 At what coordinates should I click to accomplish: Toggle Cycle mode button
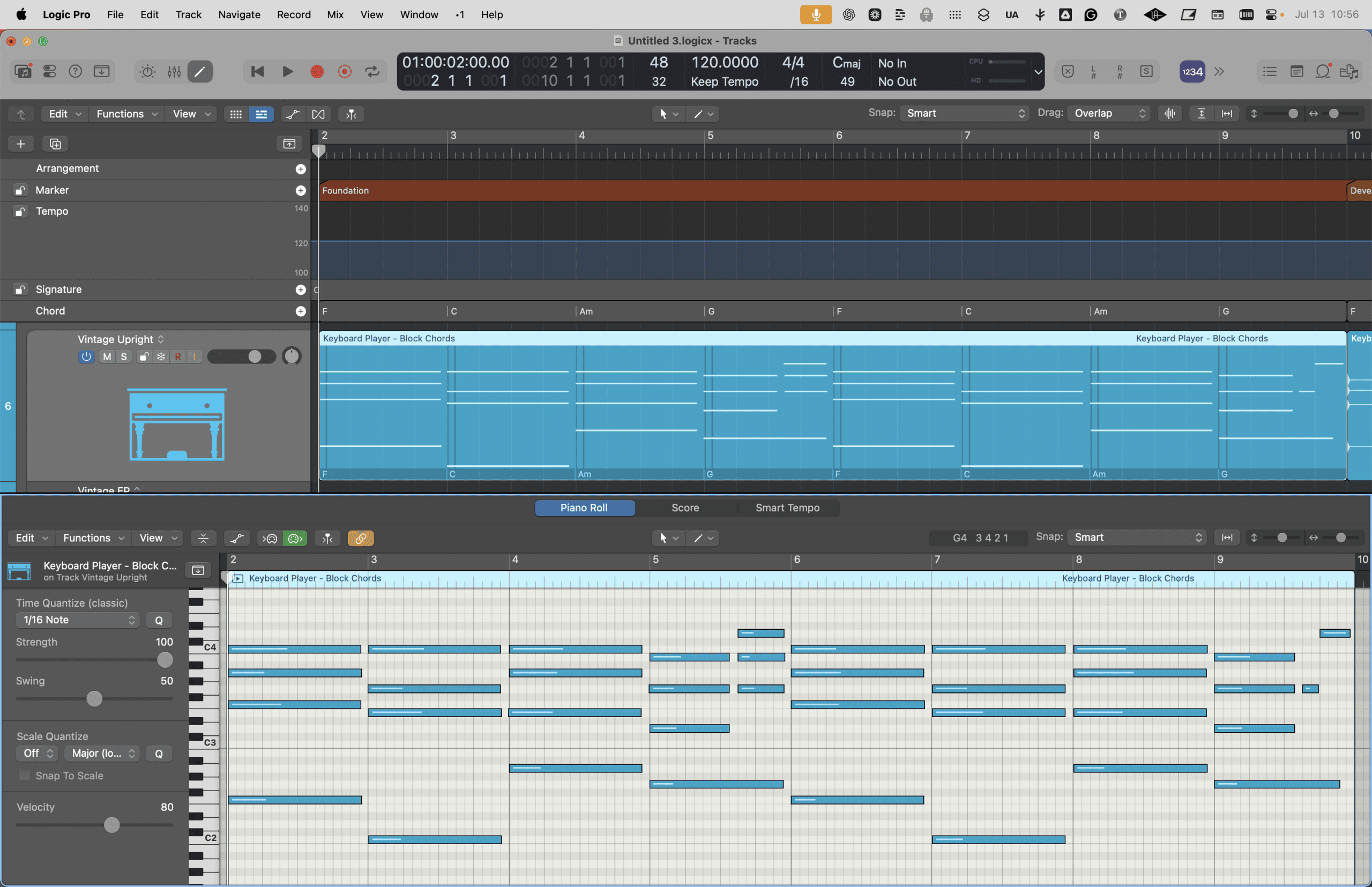tap(372, 71)
